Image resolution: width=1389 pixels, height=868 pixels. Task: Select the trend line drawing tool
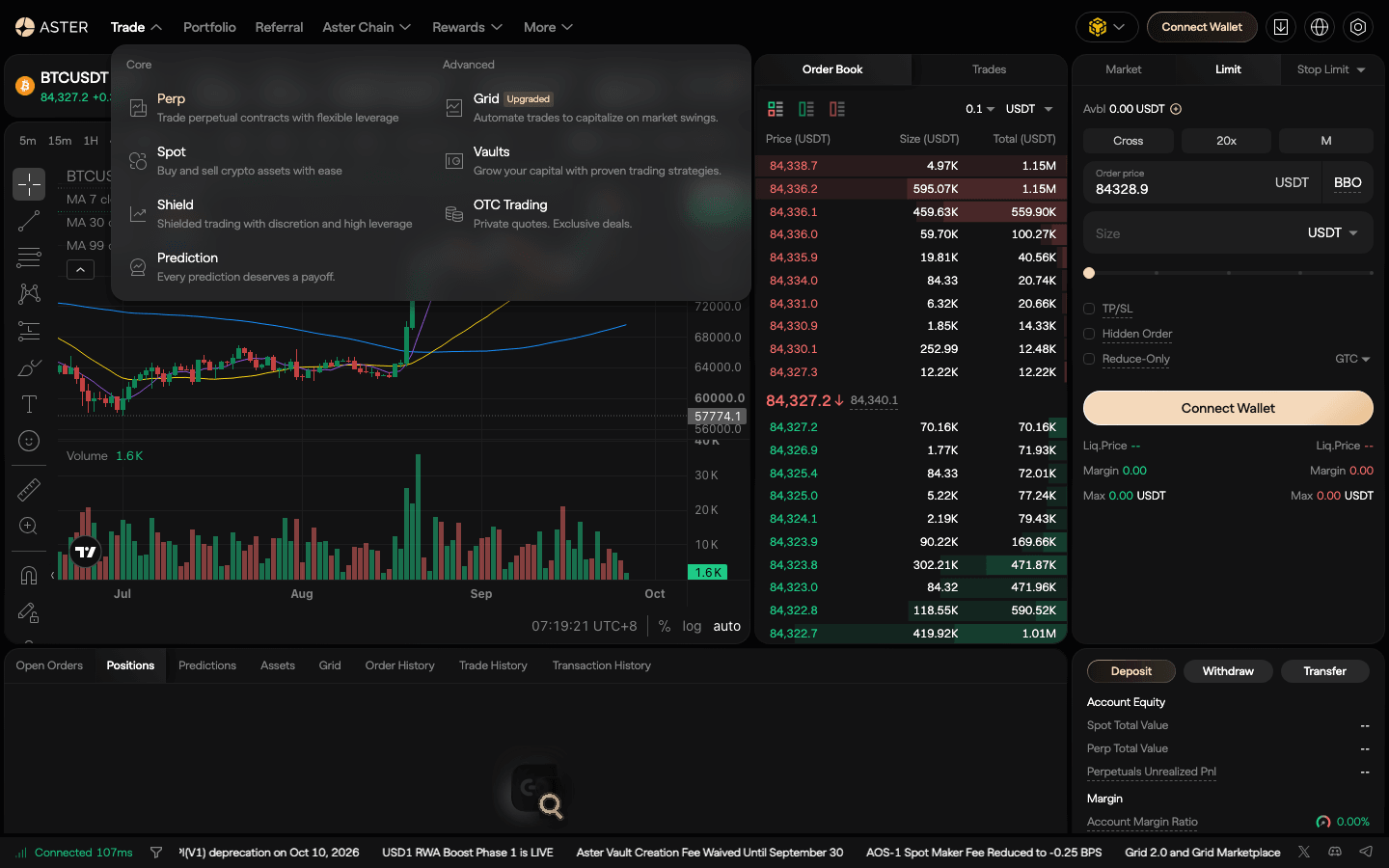tap(29, 221)
